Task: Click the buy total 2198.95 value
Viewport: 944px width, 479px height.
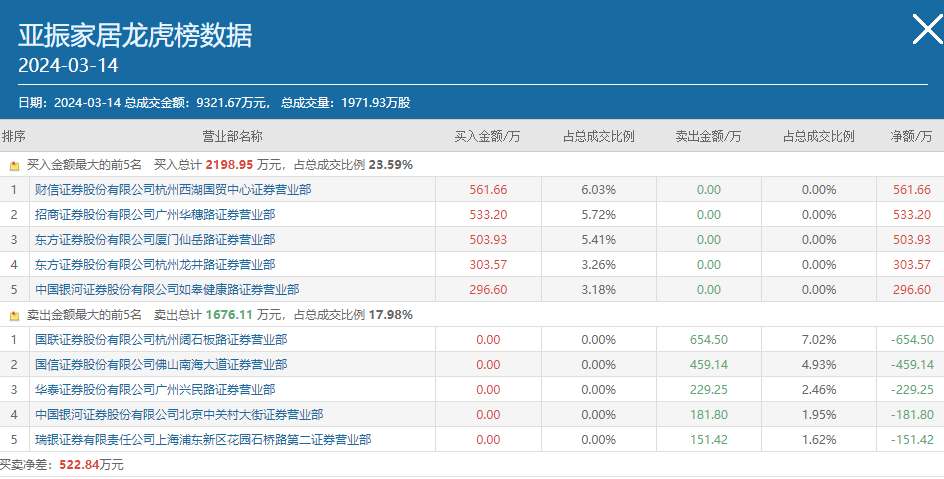Action: pyautogui.click(x=229, y=165)
